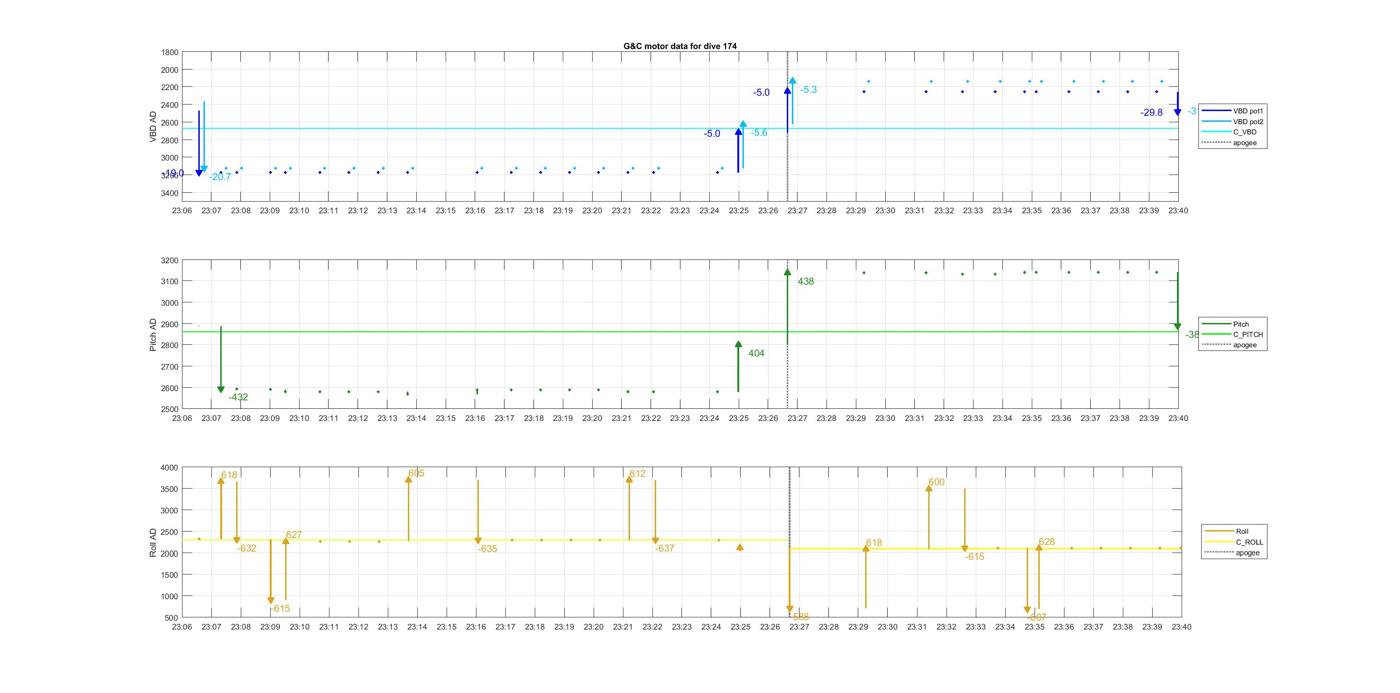Click the "-632" roll value label
The image size is (1400, 693).
pos(246,549)
